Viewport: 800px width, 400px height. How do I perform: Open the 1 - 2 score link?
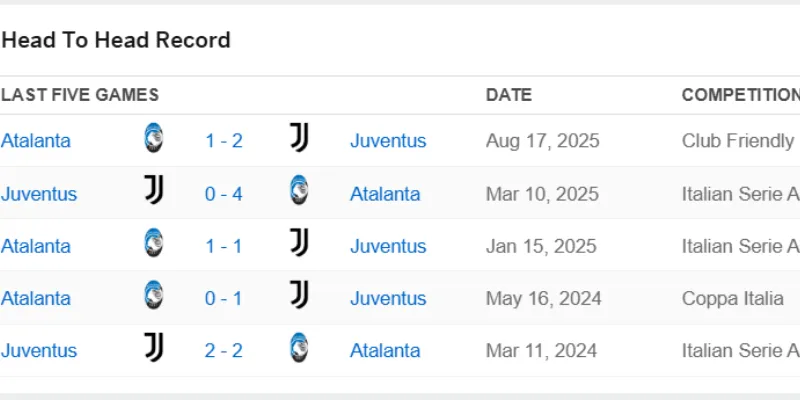pyautogui.click(x=224, y=141)
